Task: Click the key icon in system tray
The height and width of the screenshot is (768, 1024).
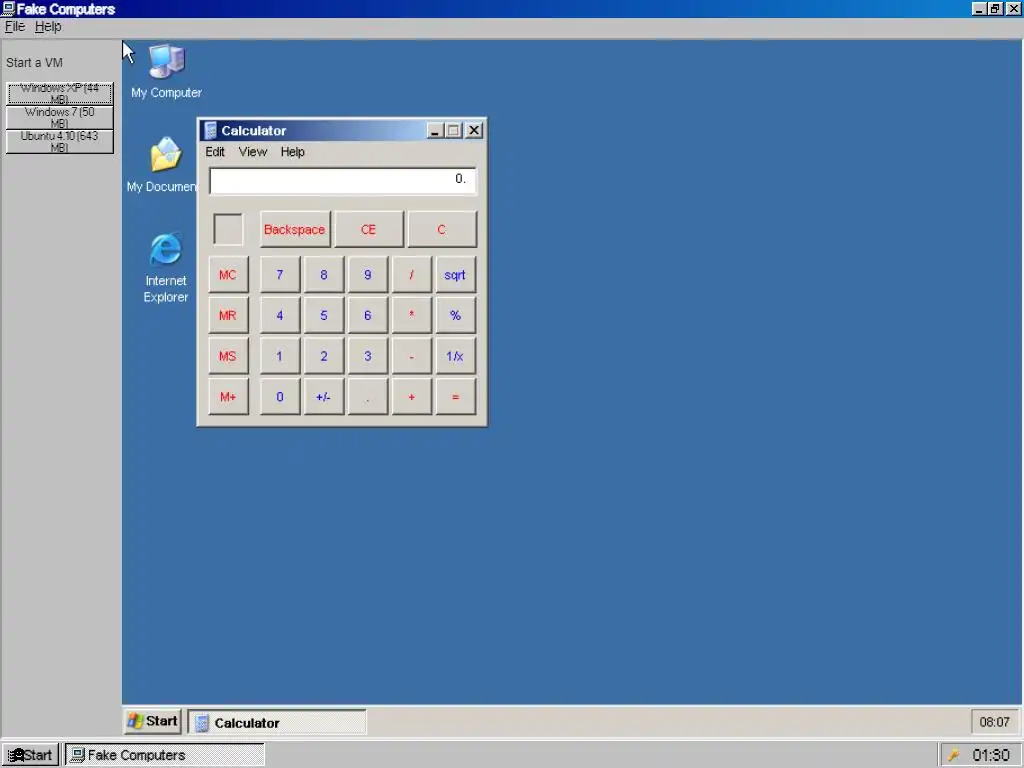Action: 953,755
